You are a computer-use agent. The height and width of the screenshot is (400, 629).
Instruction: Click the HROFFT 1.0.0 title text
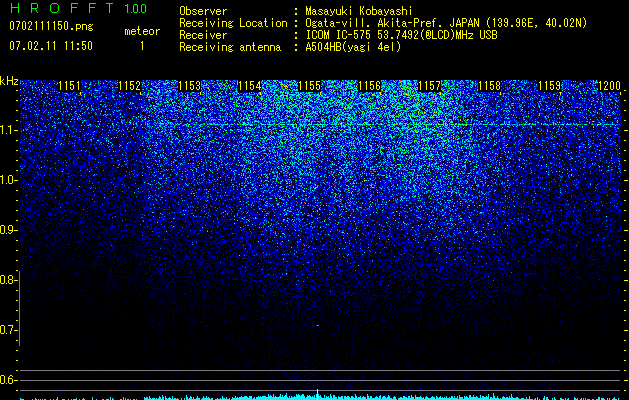[x=78, y=8]
